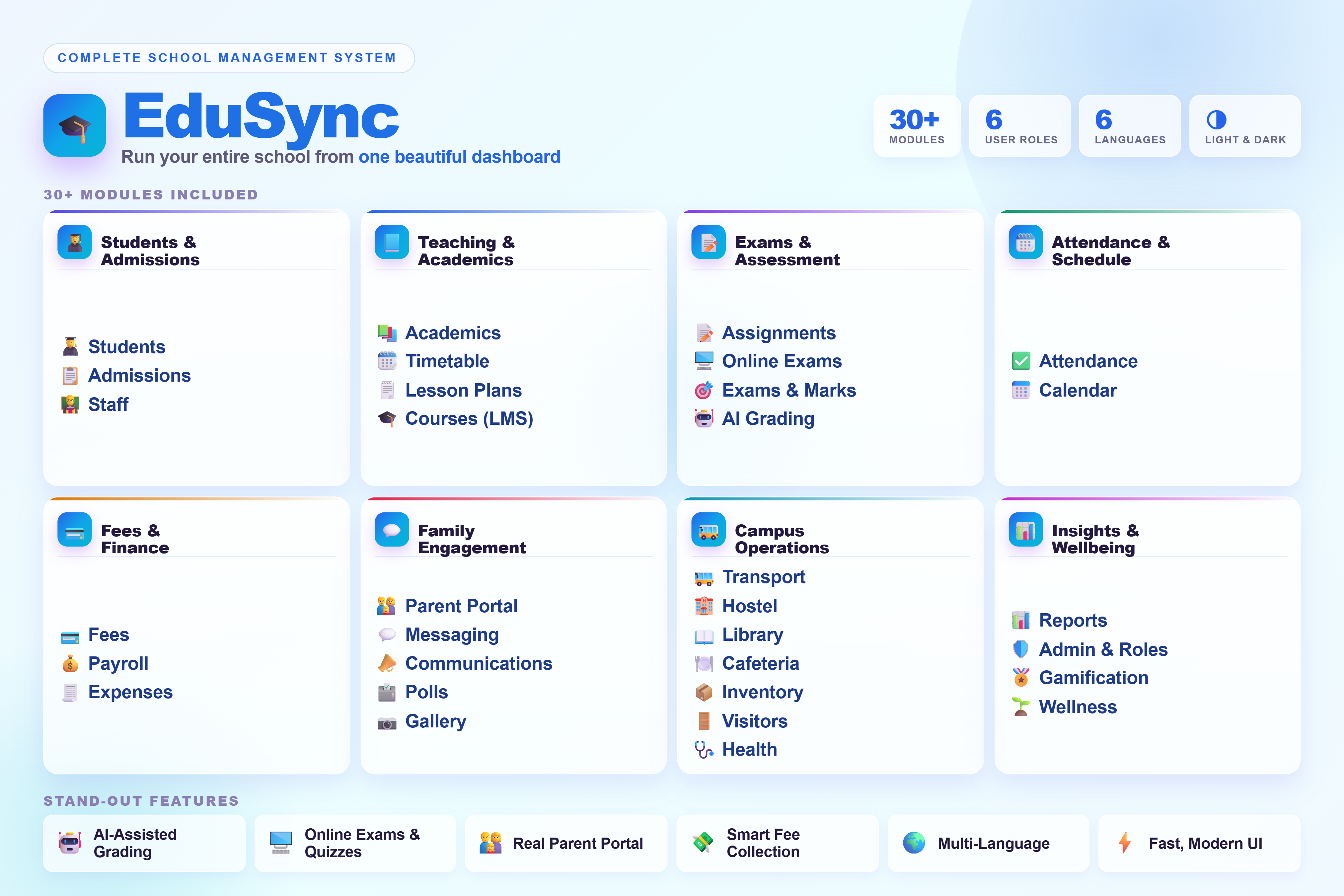
Task: Select the AI-Assisted Grading feature card
Action: coord(145,844)
